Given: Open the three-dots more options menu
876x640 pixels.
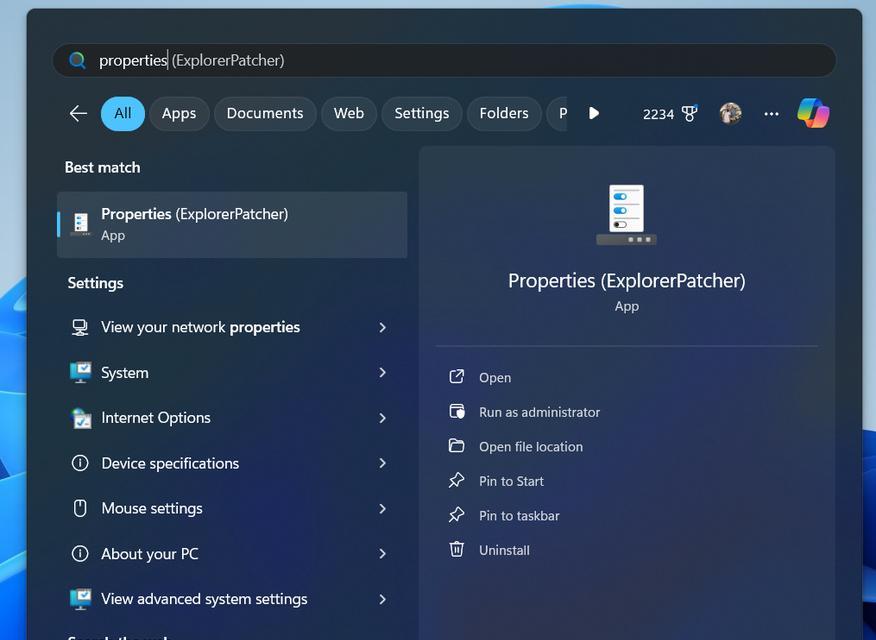Looking at the screenshot, I should point(772,114).
